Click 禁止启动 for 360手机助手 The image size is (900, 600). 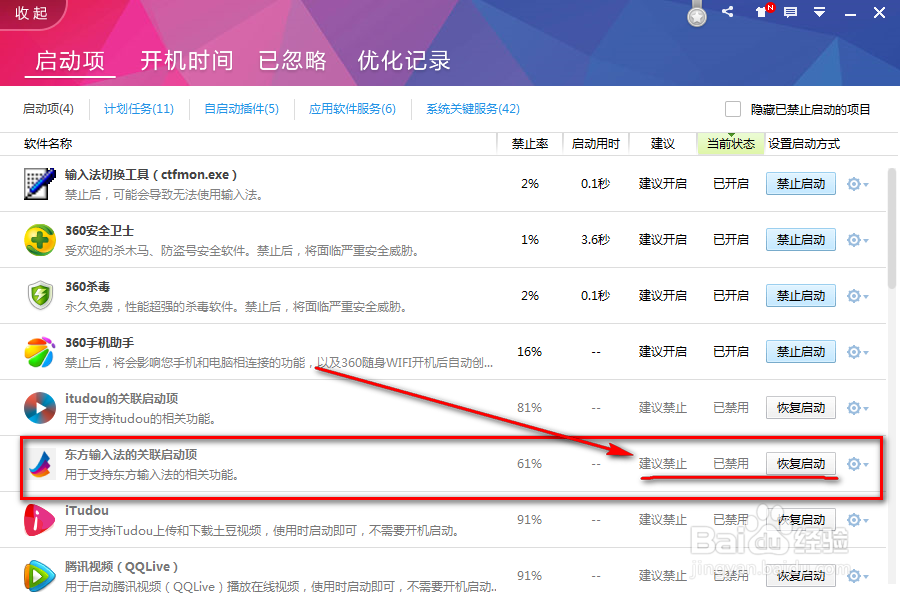point(801,351)
